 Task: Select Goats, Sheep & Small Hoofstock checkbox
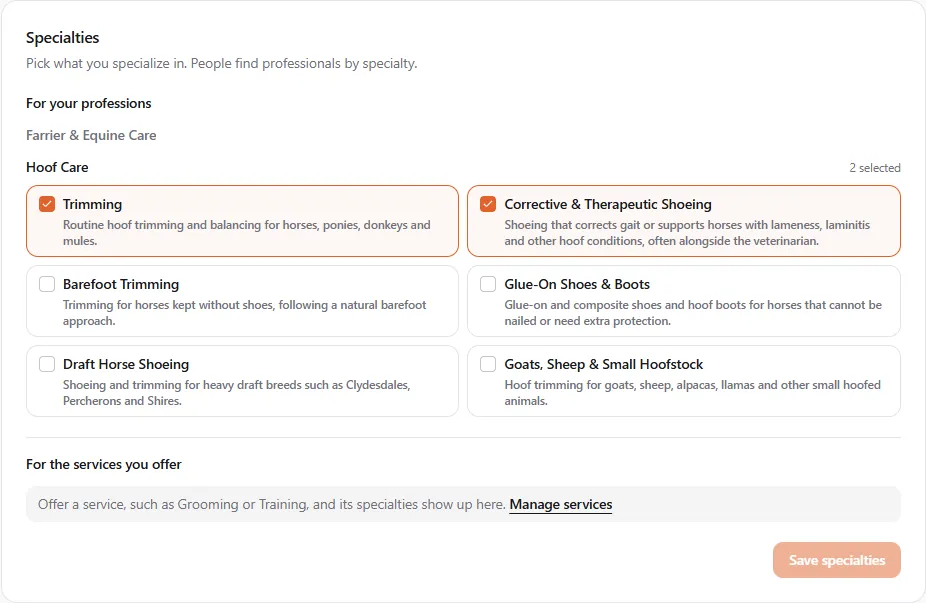tap(488, 364)
